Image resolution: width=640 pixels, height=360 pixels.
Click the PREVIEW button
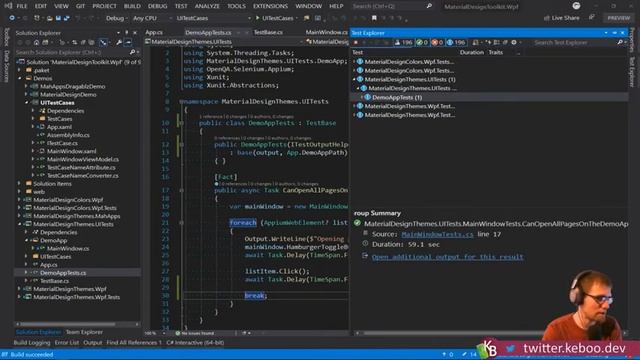coord(618,18)
